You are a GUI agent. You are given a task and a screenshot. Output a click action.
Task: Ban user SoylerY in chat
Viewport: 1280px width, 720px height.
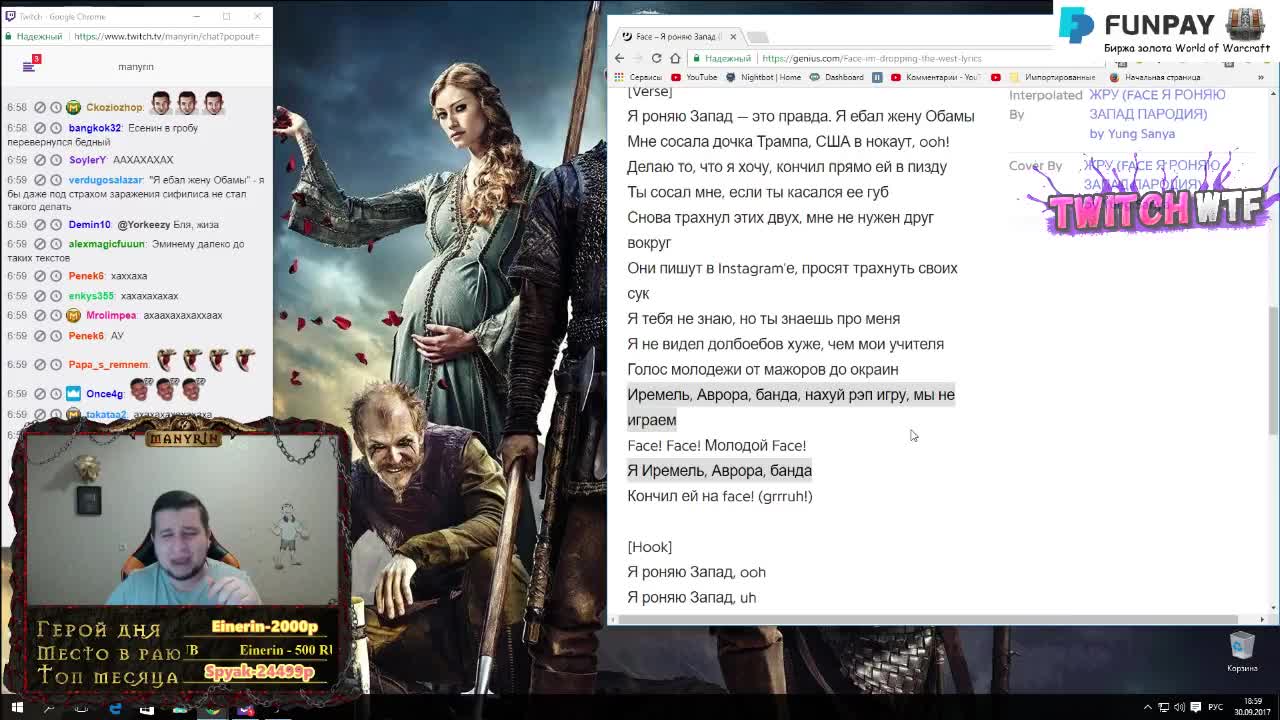[40, 160]
